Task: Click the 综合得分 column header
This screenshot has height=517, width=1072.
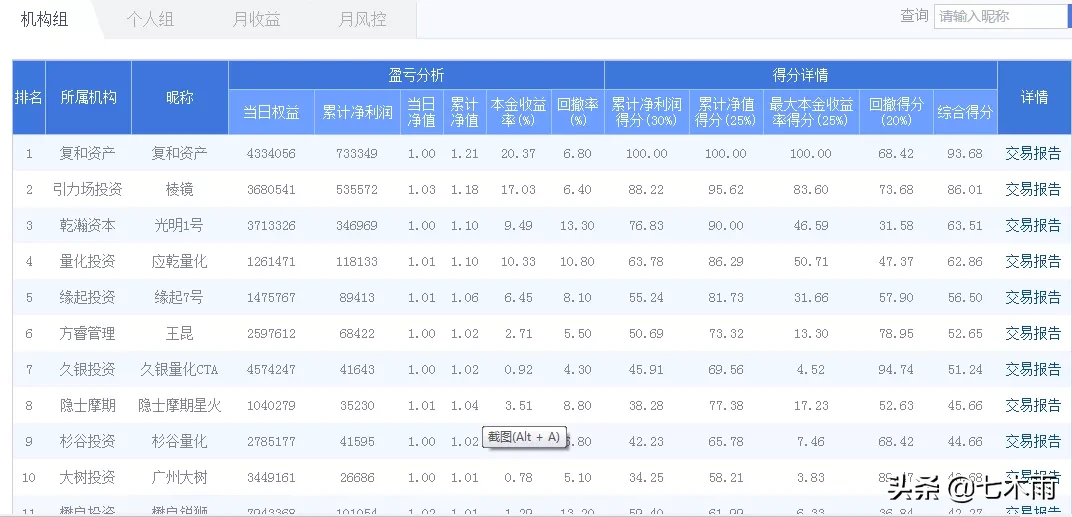Action: (965, 113)
